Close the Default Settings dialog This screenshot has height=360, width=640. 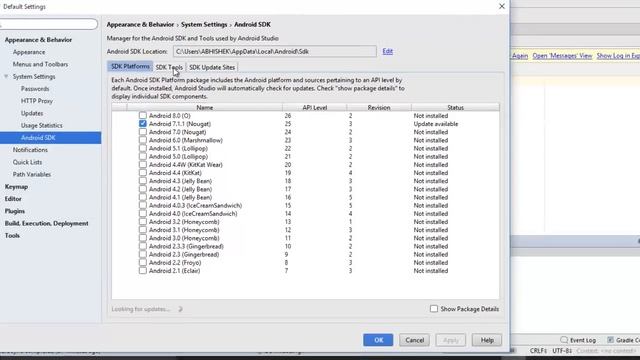[502, 7]
